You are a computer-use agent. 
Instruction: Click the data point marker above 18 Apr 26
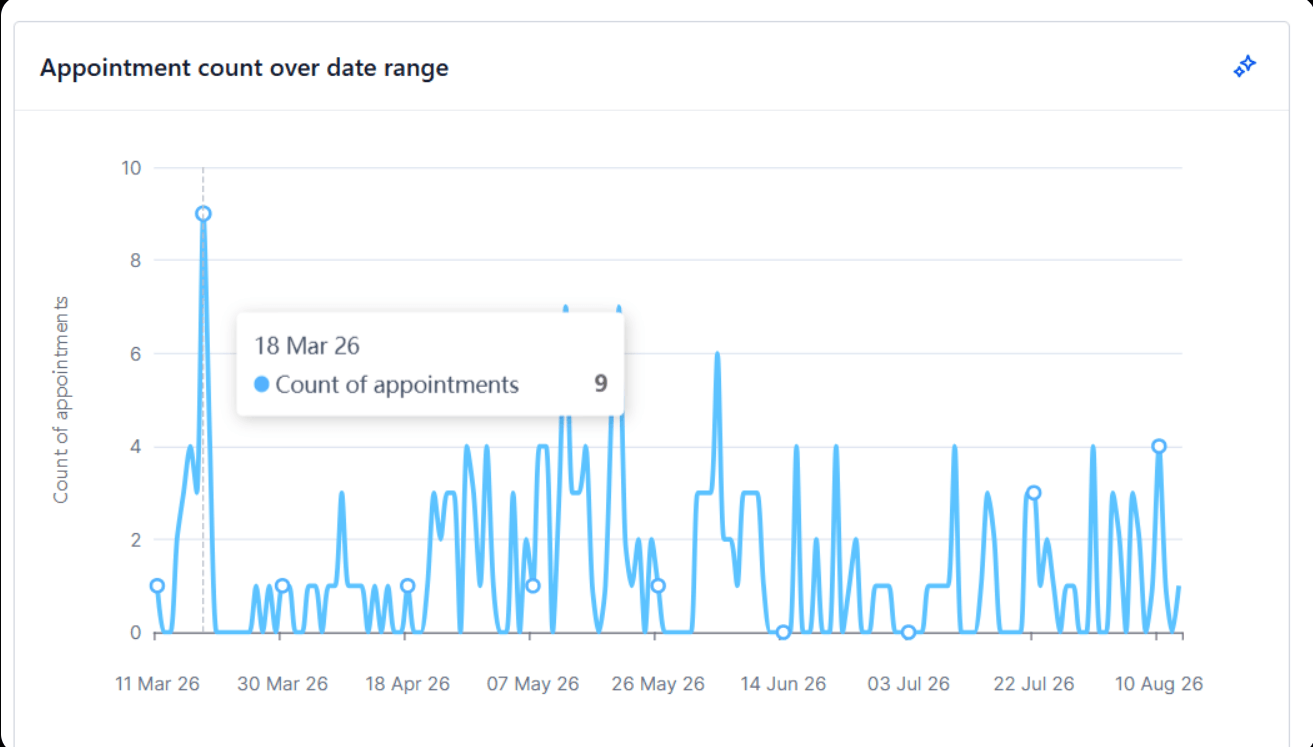407,586
